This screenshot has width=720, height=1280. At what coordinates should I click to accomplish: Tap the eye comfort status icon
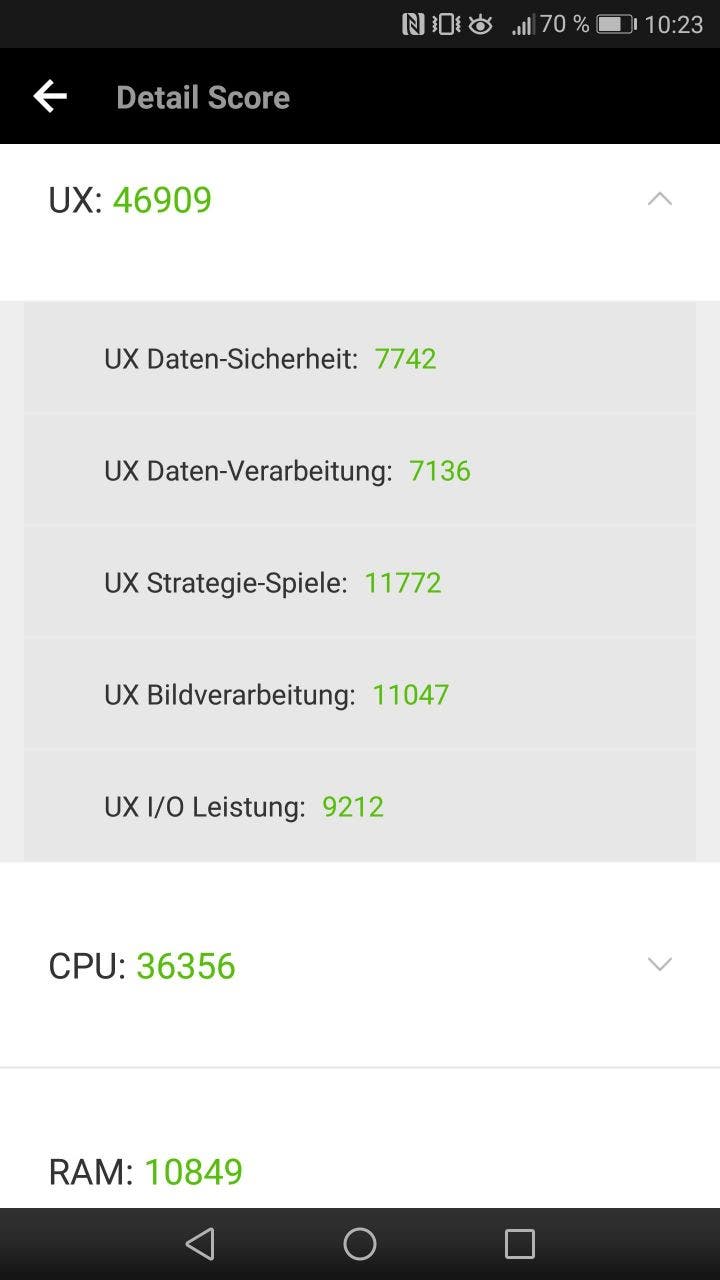[x=481, y=24]
